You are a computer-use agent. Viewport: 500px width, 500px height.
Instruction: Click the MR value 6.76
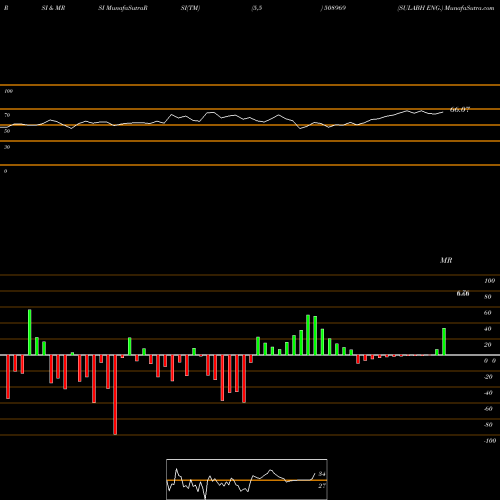click(x=463, y=293)
